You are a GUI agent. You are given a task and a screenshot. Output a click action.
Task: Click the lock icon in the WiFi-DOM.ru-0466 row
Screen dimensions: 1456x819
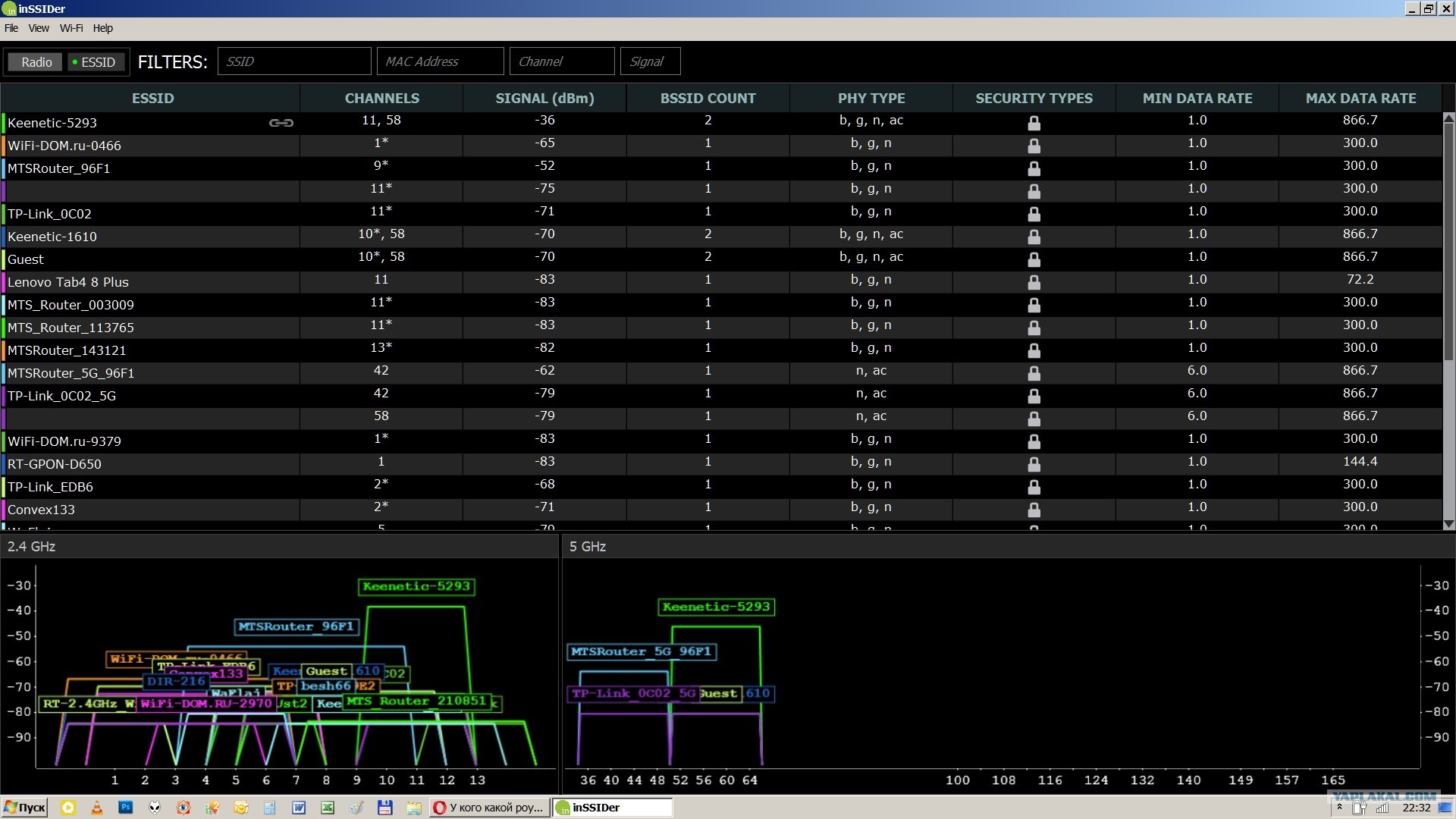click(x=1034, y=146)
